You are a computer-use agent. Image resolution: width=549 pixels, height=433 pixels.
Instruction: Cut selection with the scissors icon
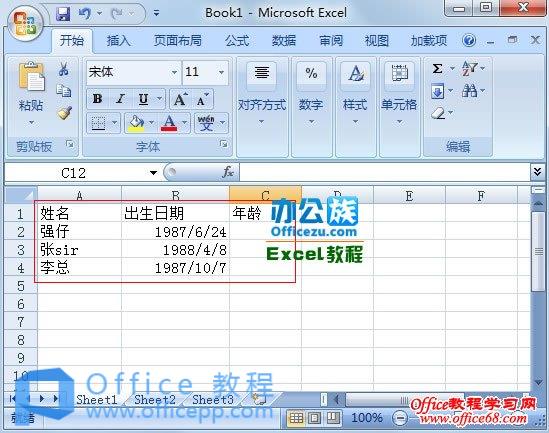pyautogui.click(x=64, y=69)
